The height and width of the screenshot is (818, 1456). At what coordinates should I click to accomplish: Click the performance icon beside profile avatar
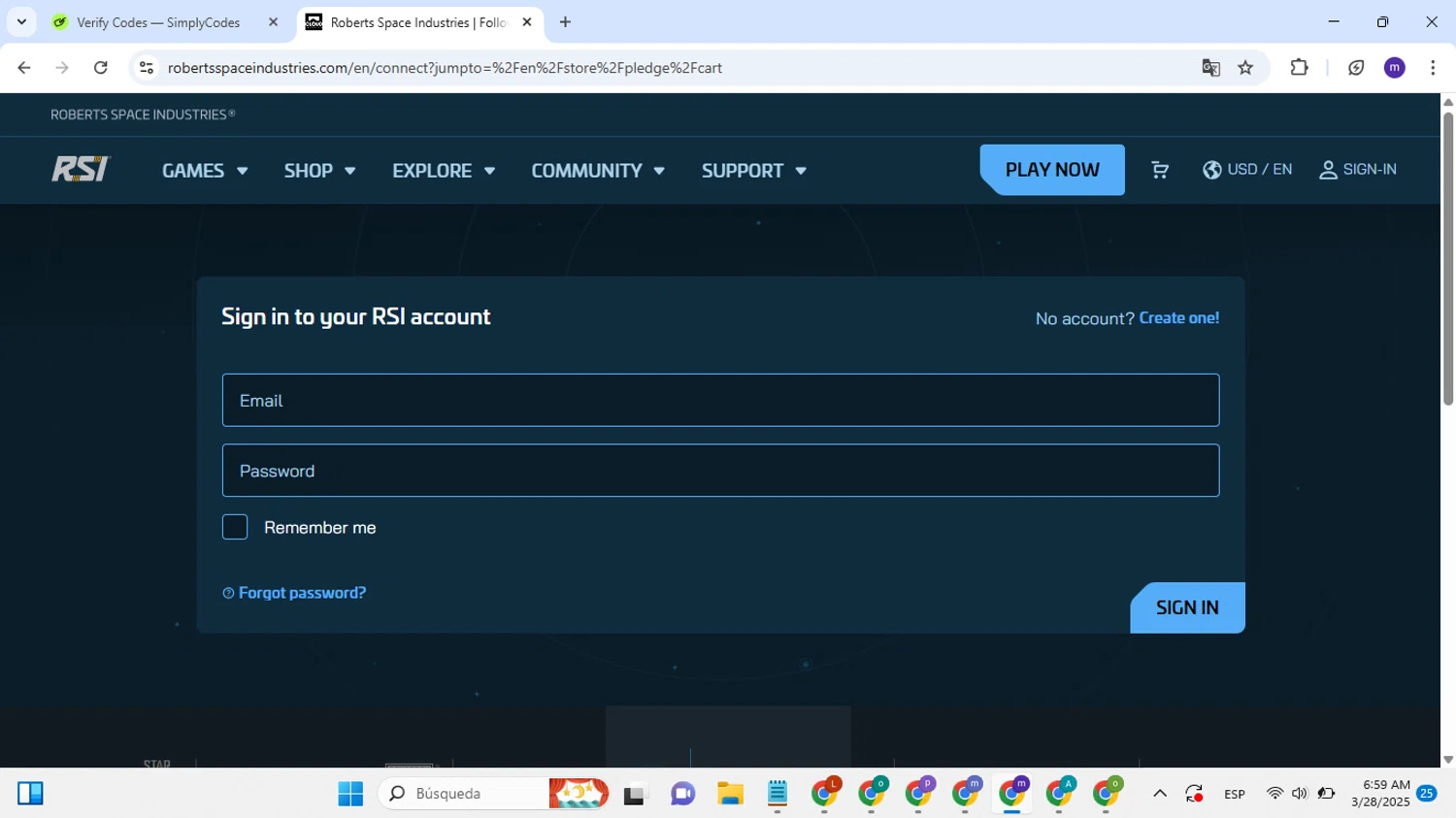point(1356,68)
